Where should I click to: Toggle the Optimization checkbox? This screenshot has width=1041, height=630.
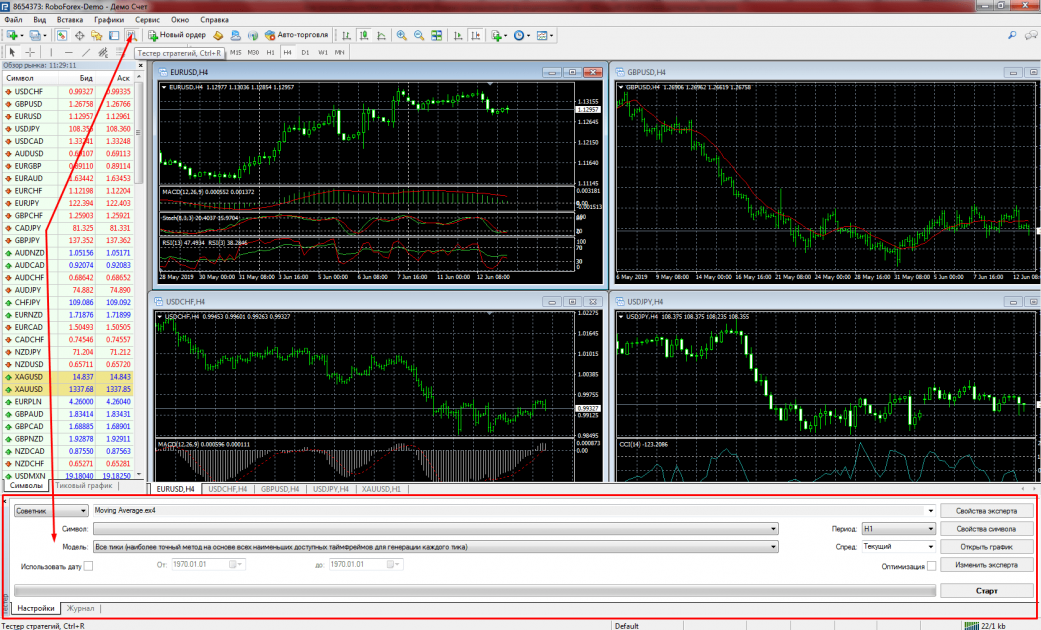pos(931,566)
